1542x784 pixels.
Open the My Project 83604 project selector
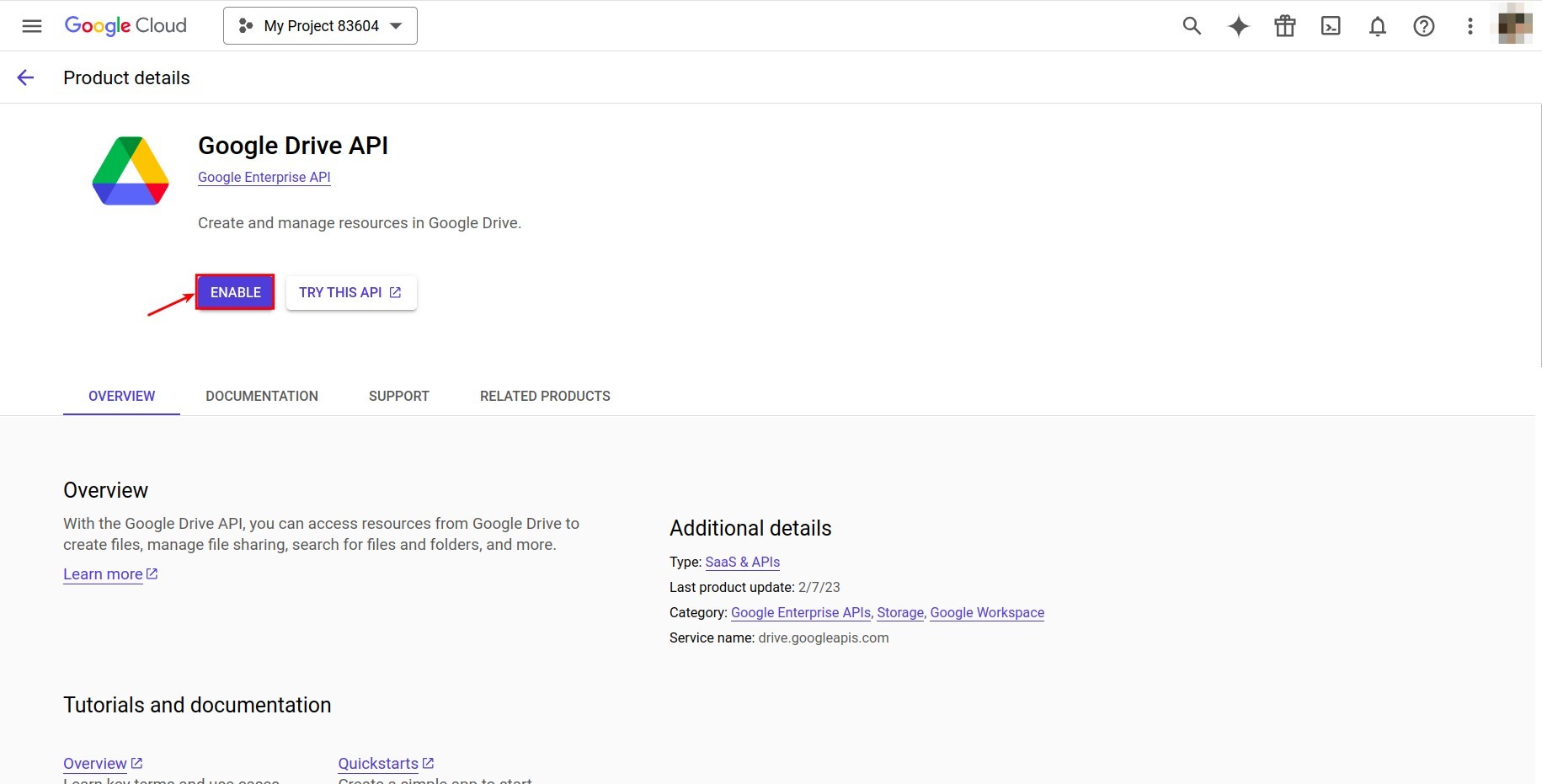(x=320, y=25)
